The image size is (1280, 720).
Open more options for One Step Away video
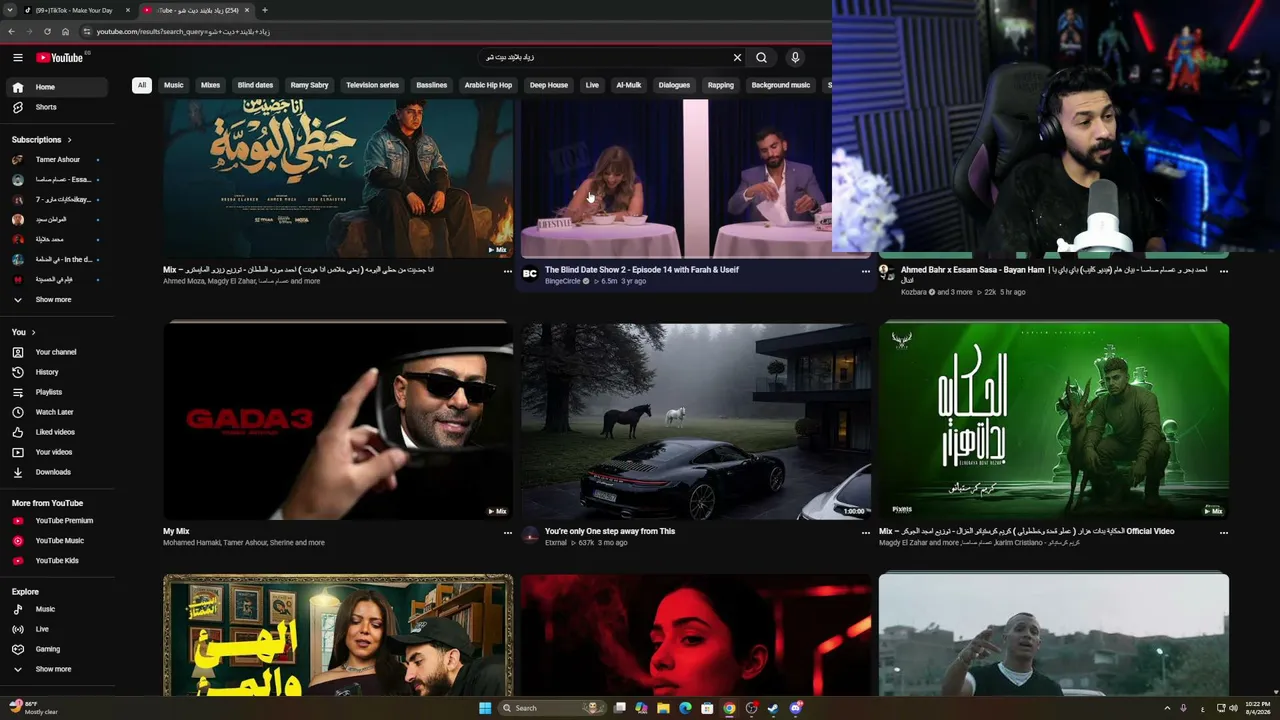point(866,533)
